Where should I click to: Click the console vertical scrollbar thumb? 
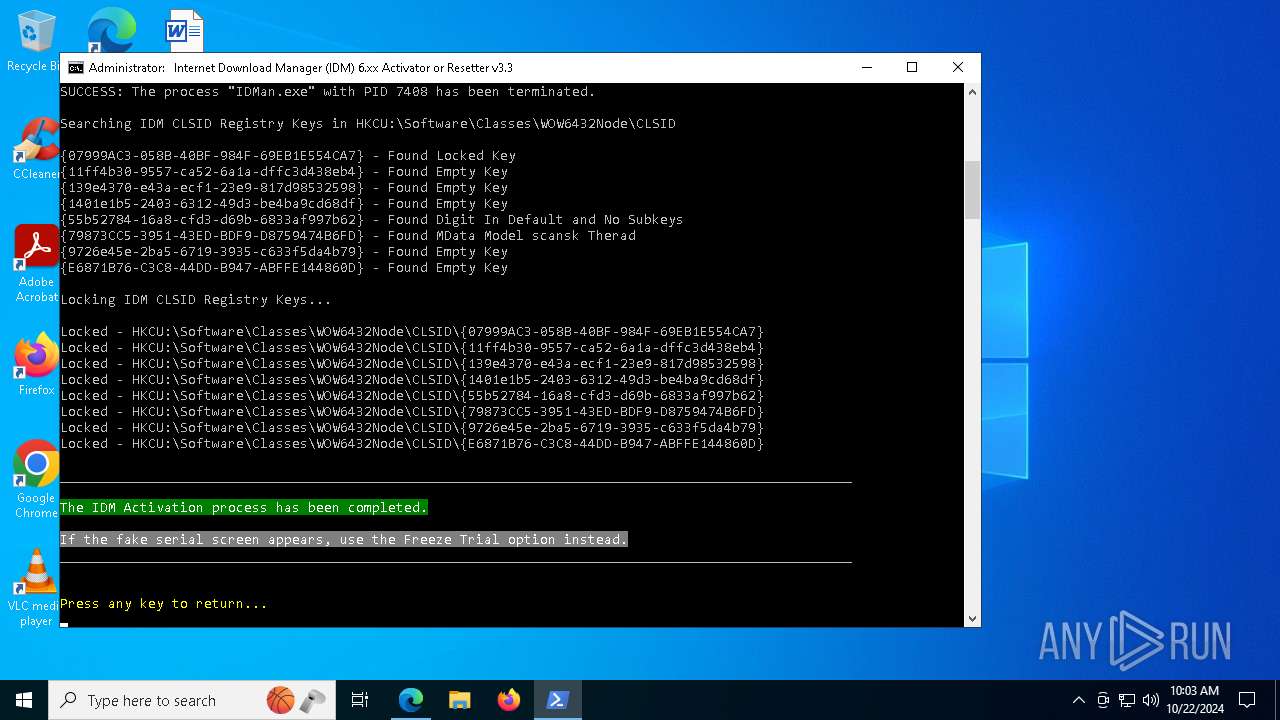[972, 189]
